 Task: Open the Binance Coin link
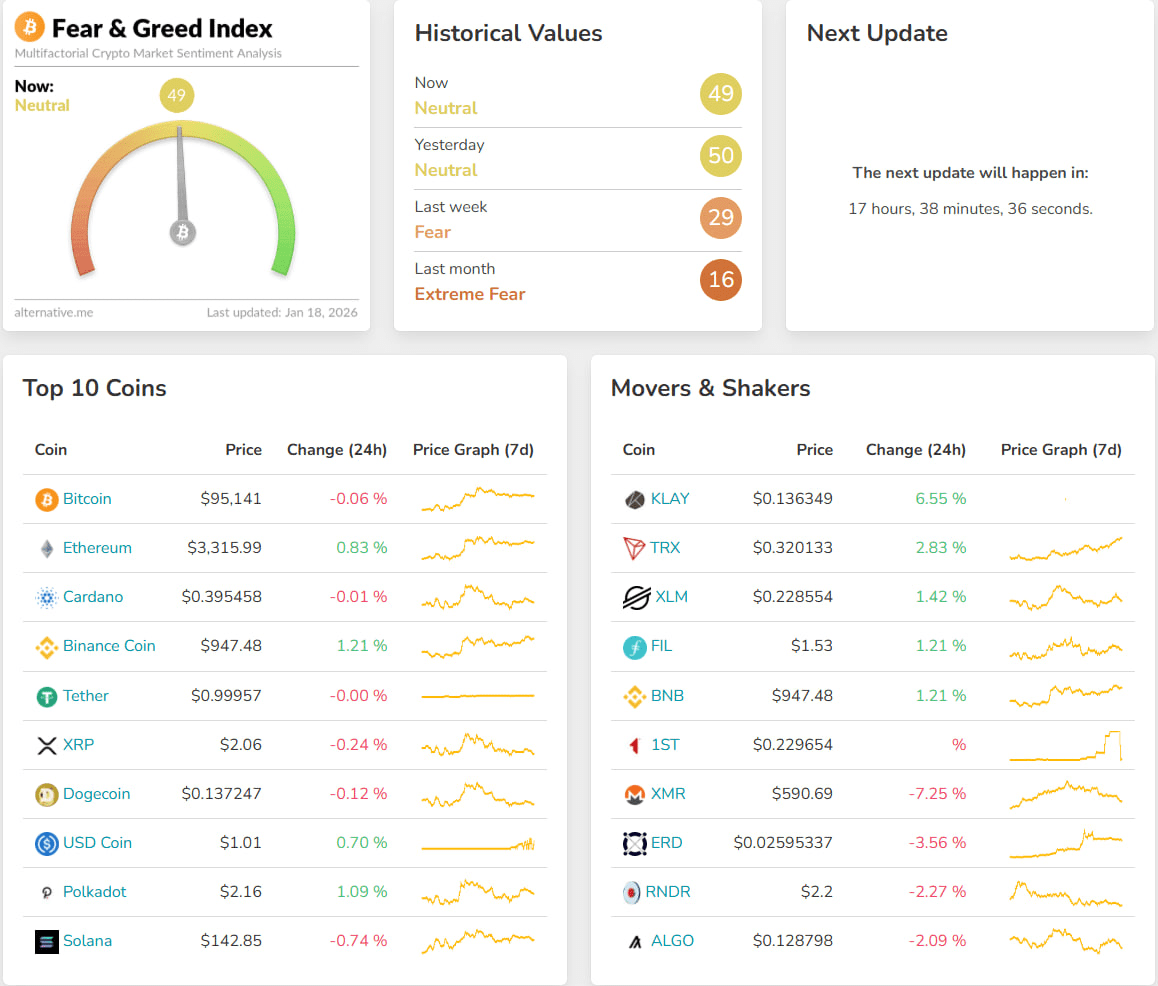tap(109, 646)
